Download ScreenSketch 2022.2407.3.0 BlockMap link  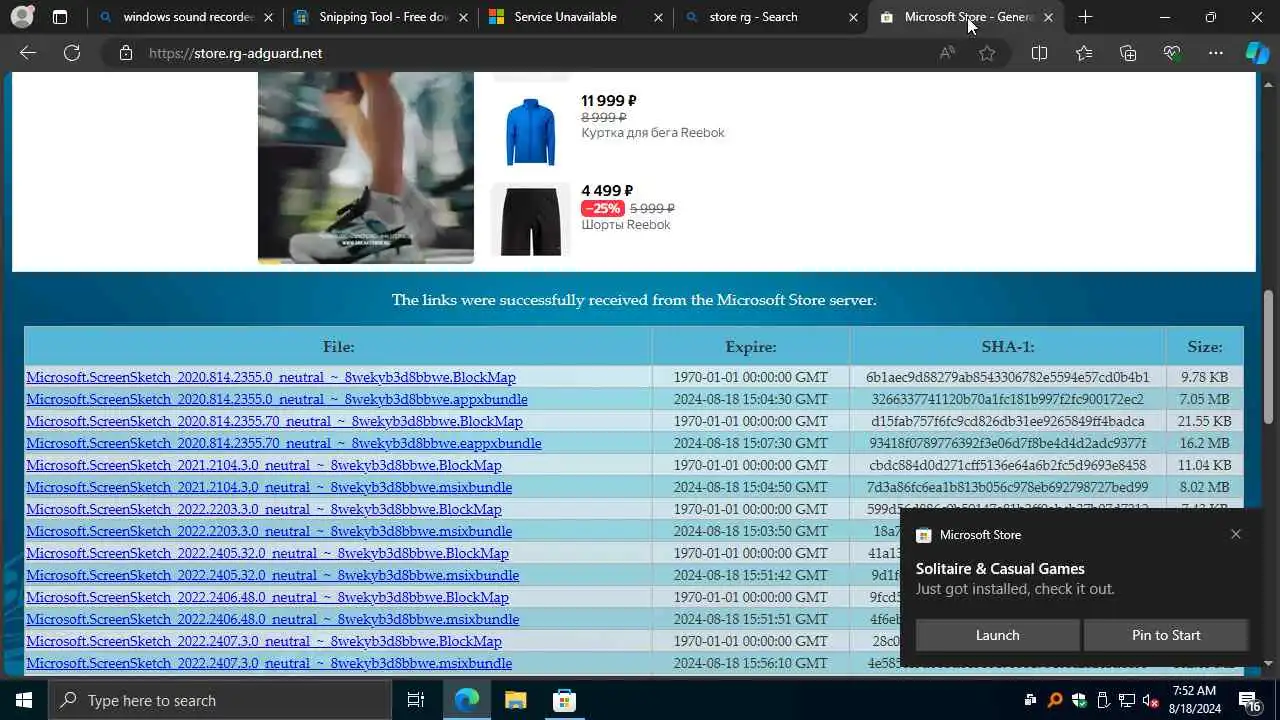tap(264, 641)
